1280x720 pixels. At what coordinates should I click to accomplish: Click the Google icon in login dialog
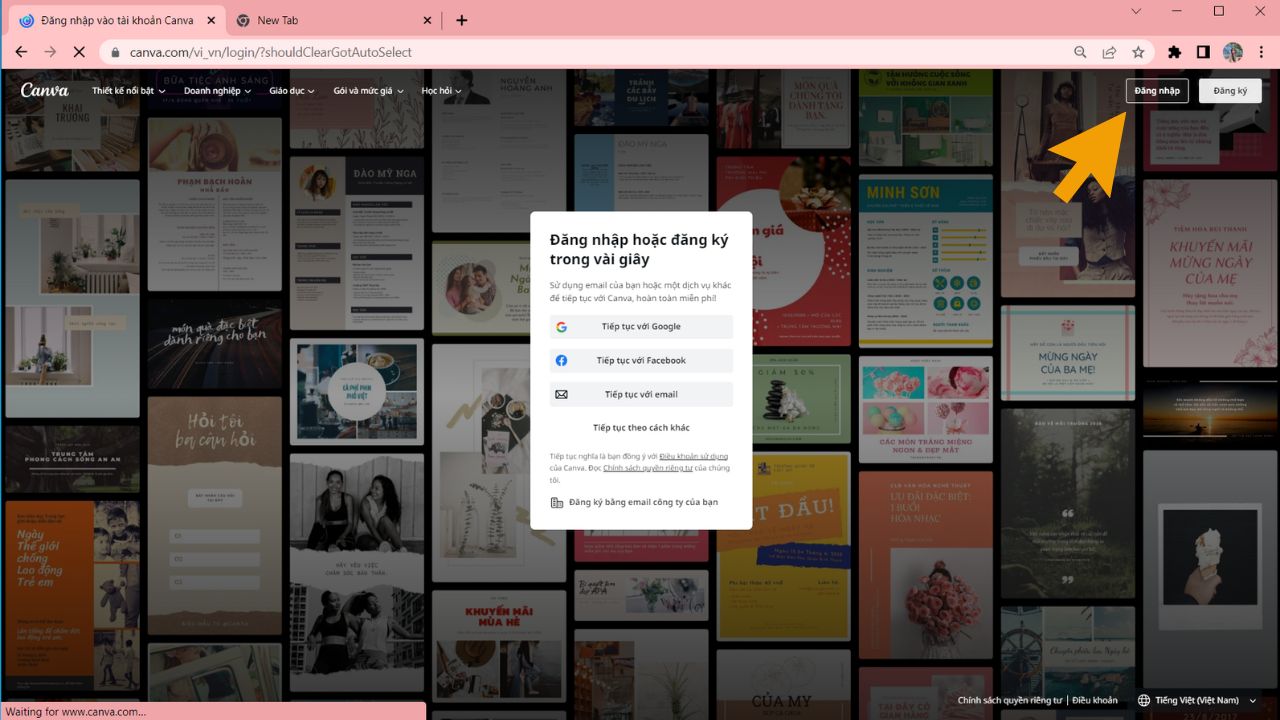562,327
